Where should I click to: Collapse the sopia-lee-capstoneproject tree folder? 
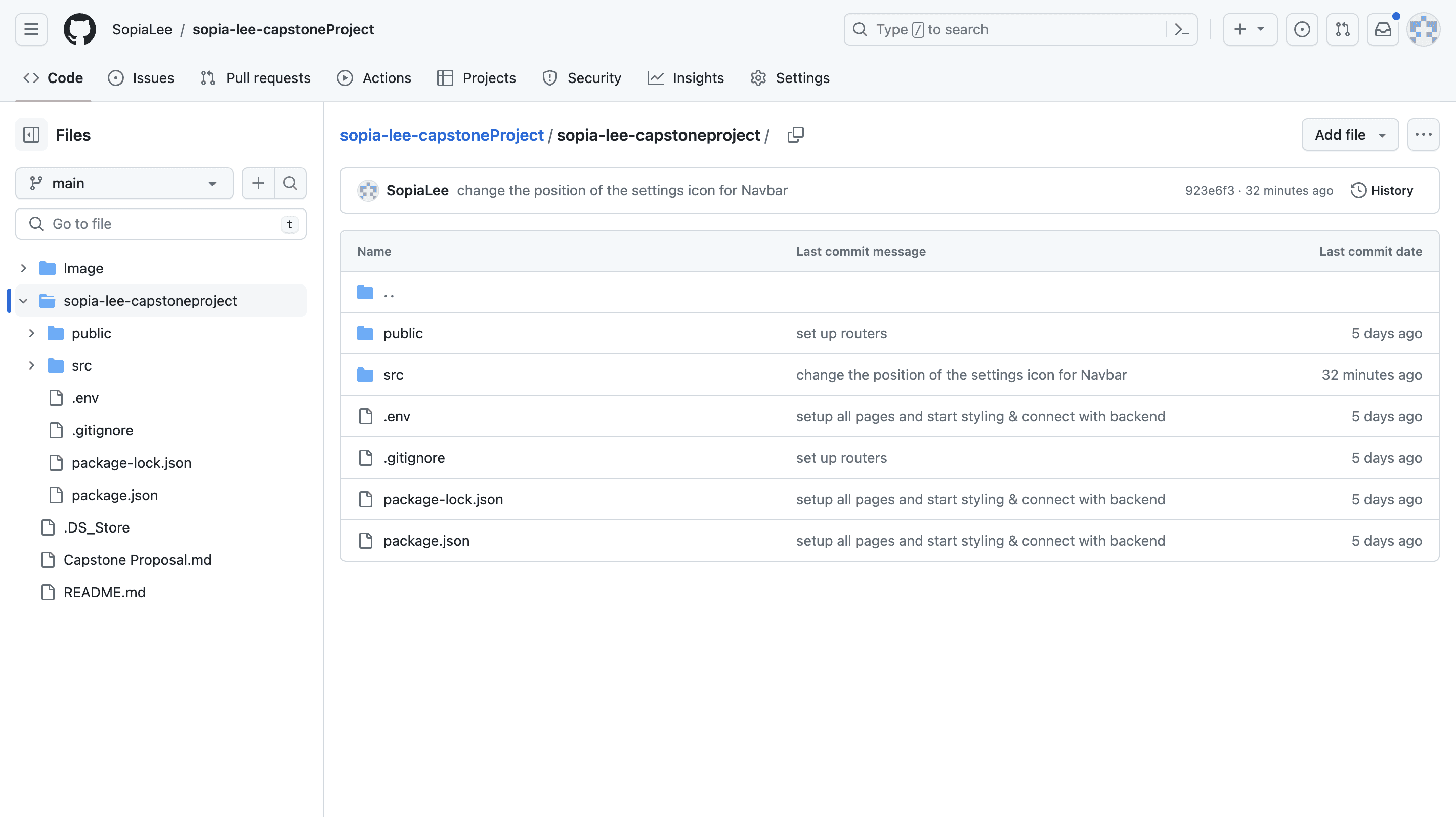(x=24, y=301)
